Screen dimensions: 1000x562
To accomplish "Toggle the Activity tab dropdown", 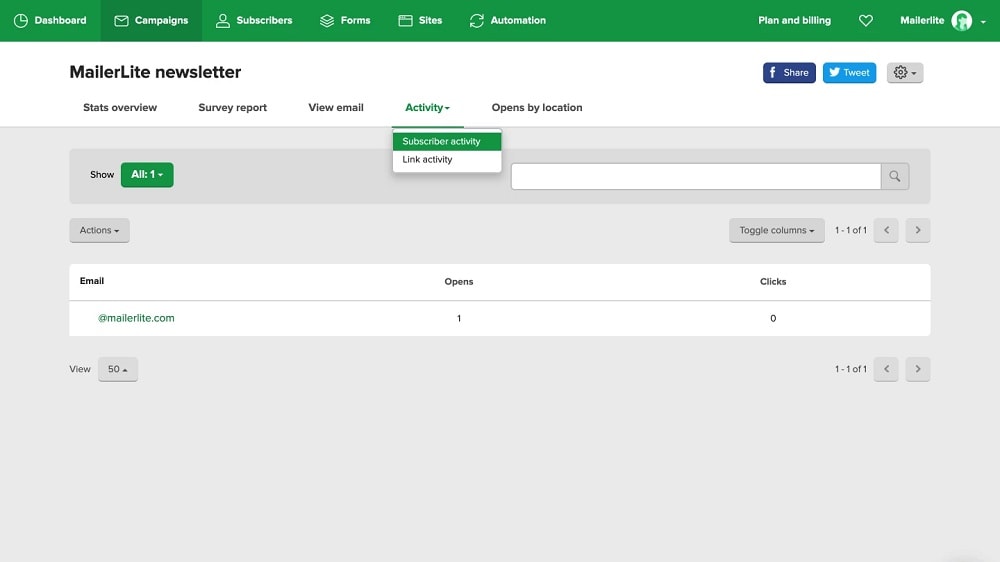I will click(x=427, y=108).
